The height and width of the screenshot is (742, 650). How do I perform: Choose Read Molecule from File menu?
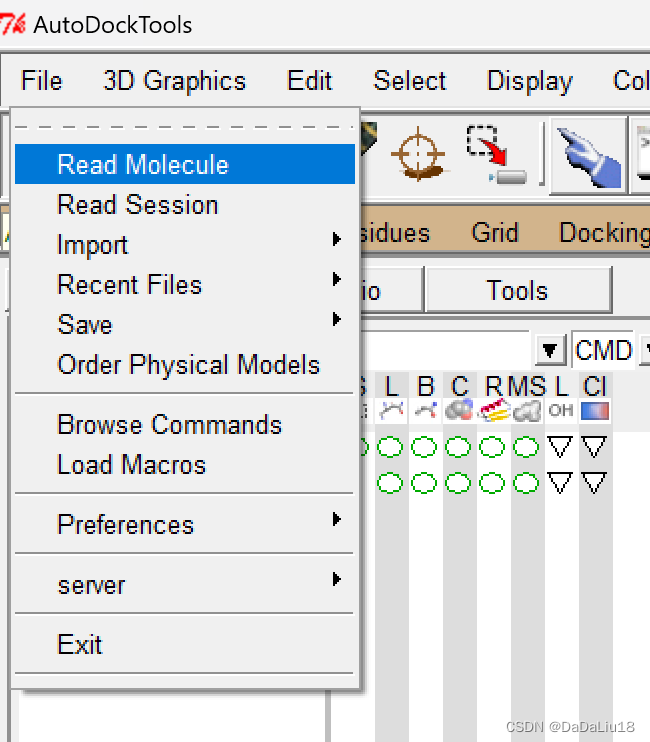(x=184, y=164)
